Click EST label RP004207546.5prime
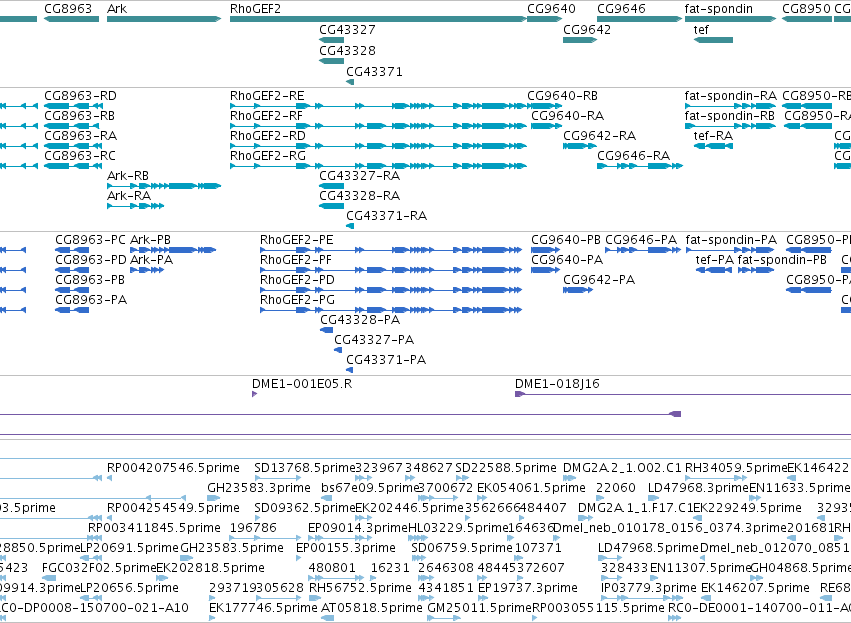The height and width of the screenshot is (623, 851). point(173,468)
